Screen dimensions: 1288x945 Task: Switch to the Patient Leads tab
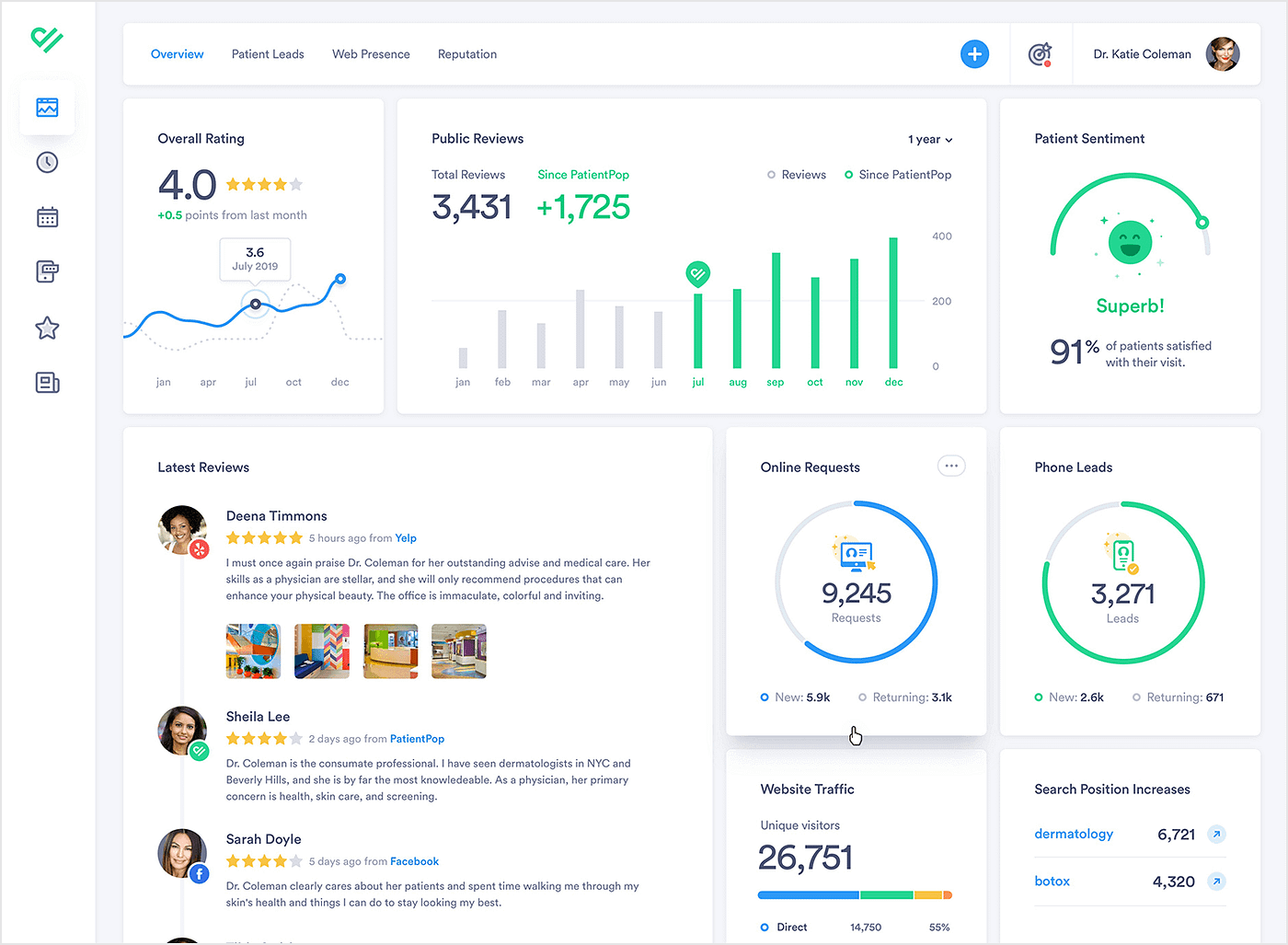(268, 54)
